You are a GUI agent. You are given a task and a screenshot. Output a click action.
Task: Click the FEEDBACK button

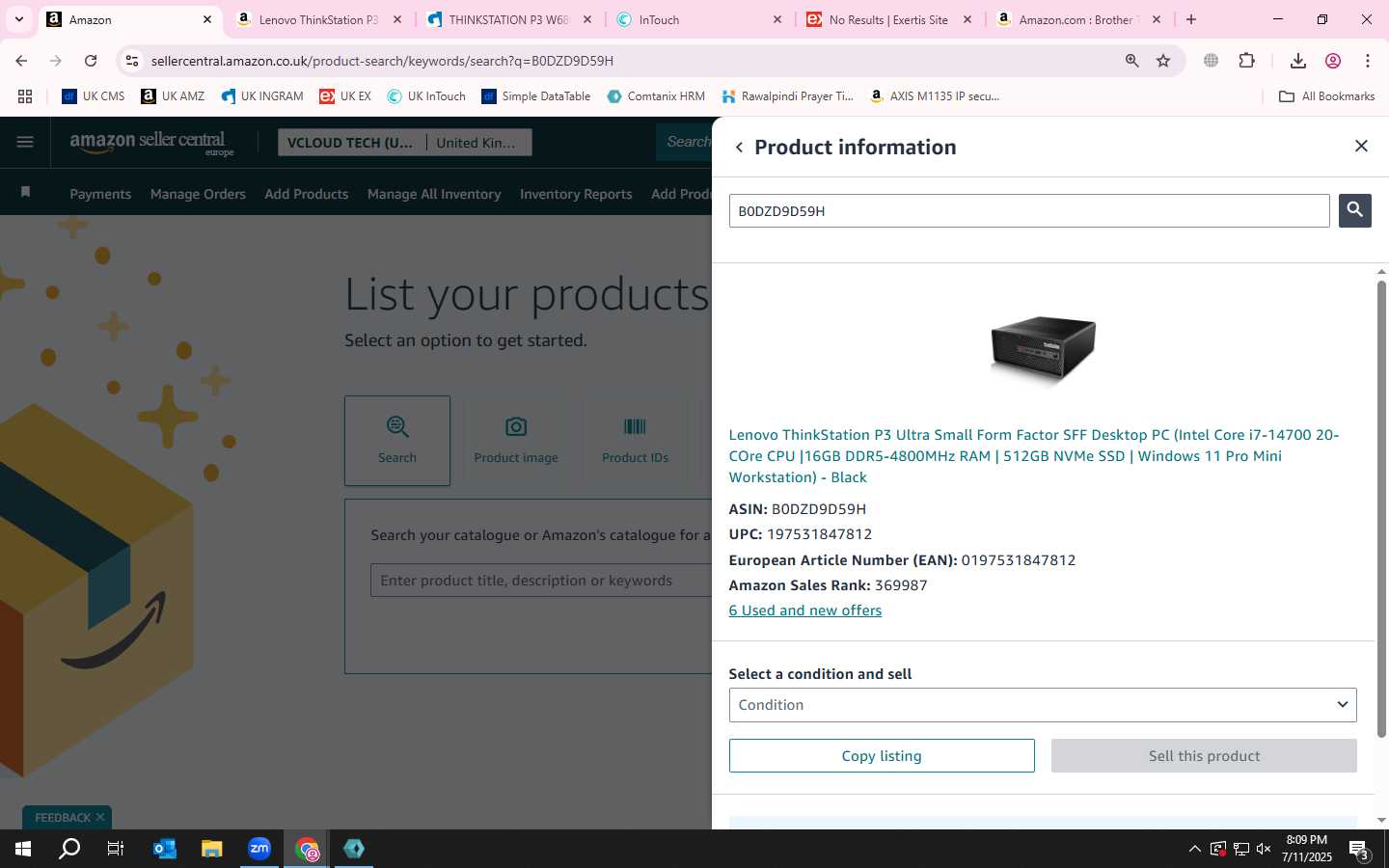coord(63,818)
